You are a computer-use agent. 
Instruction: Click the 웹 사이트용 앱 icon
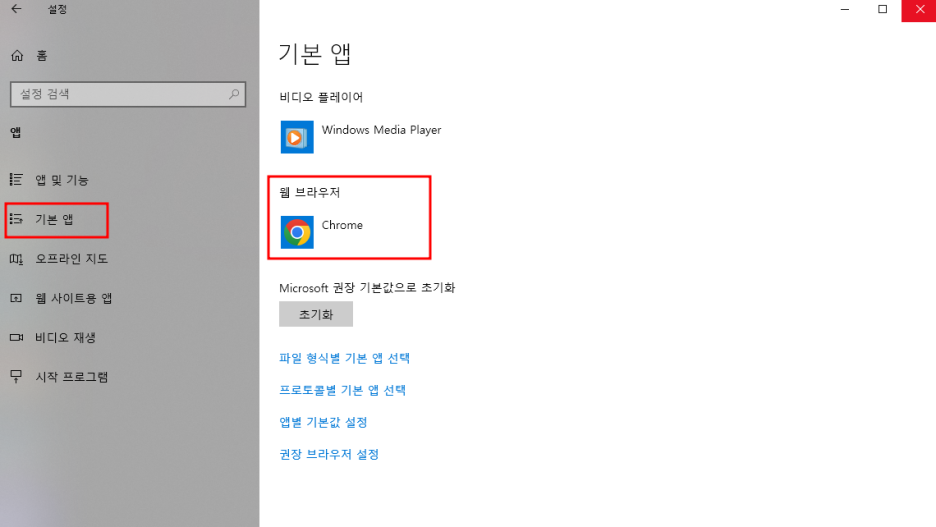pyautogui.click(x=16, y=298)
